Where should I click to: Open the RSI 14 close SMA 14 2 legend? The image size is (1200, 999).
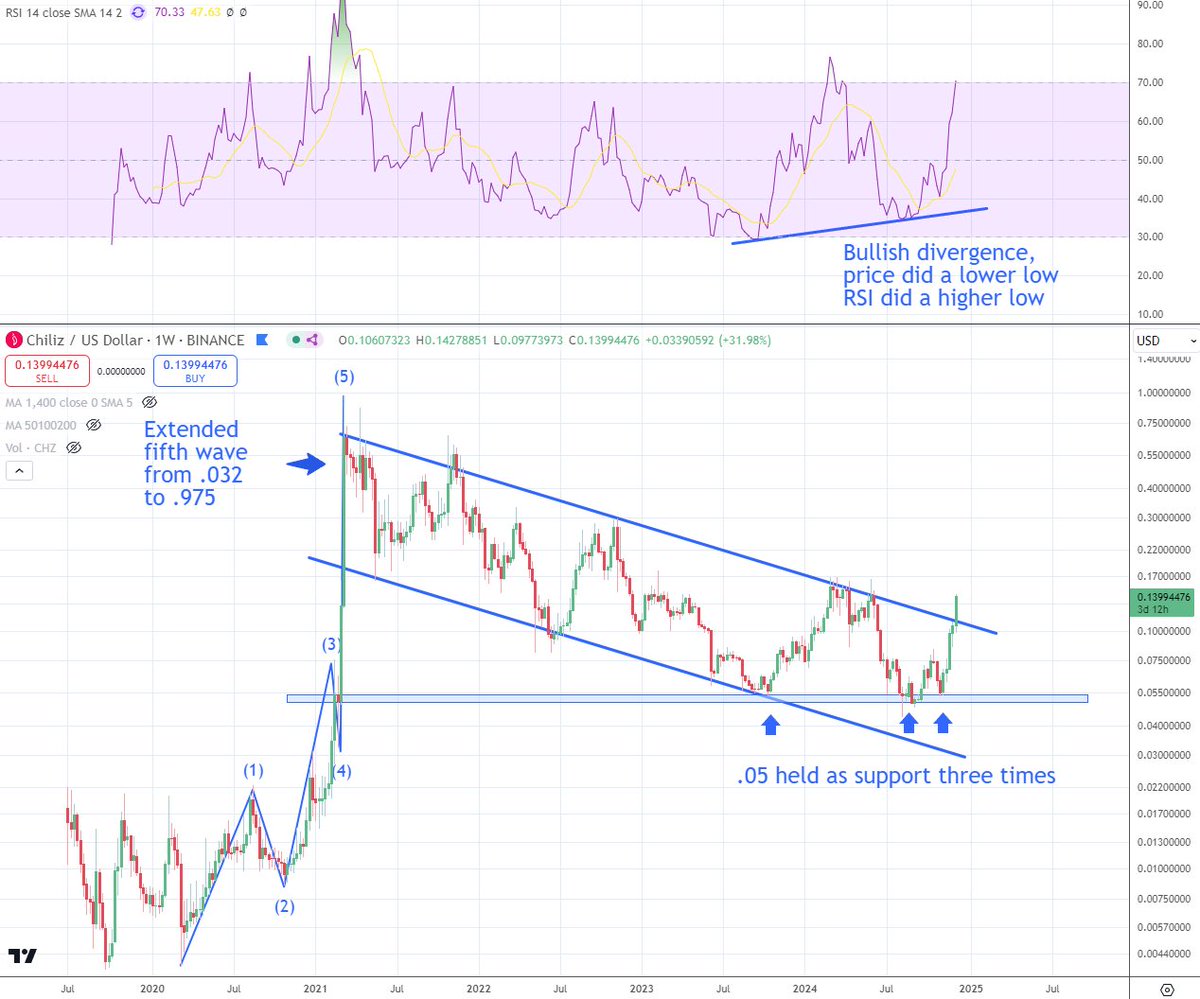click(x=62, y=12)
